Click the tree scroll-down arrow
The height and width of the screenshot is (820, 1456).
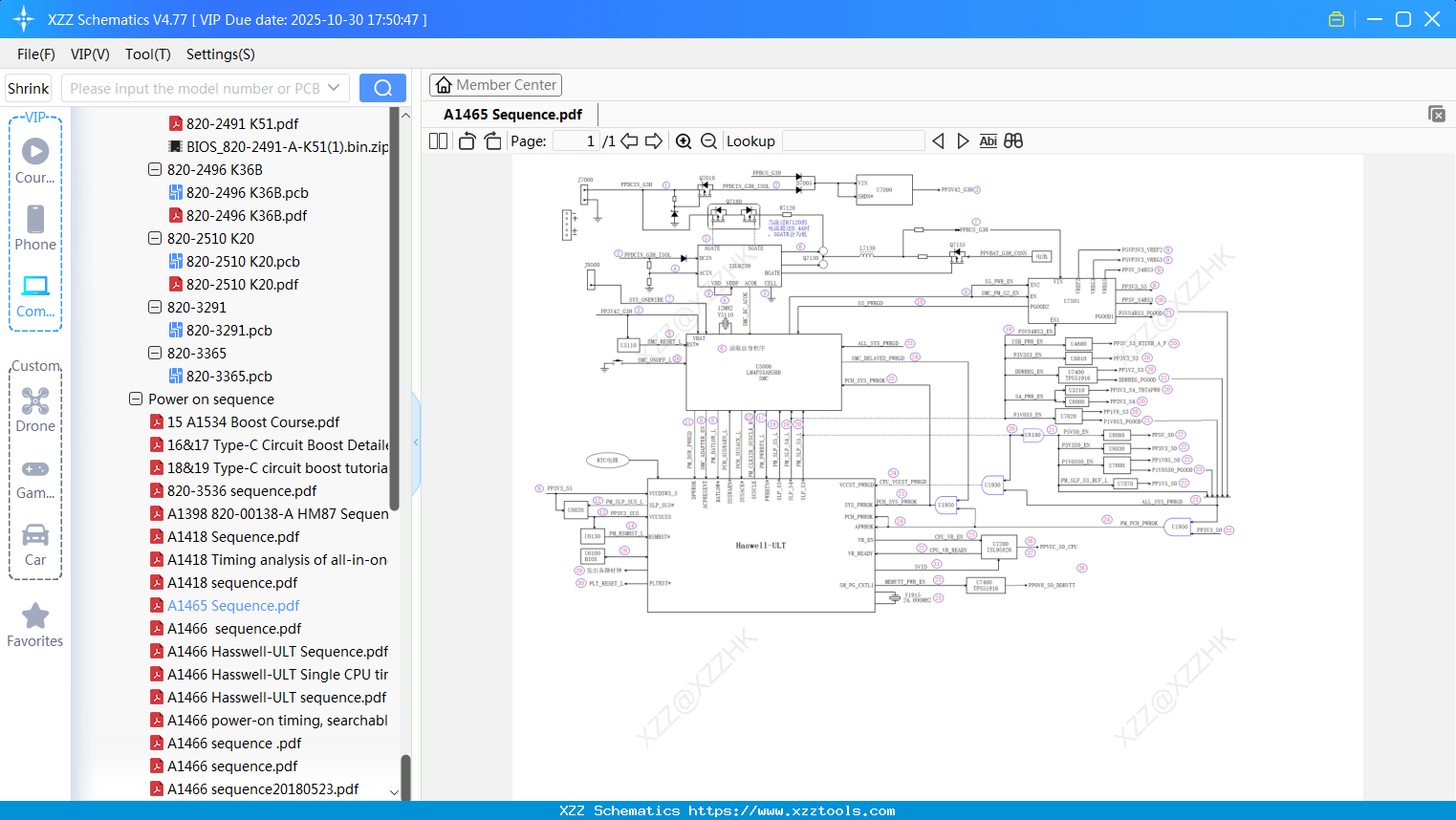point(394,792)
